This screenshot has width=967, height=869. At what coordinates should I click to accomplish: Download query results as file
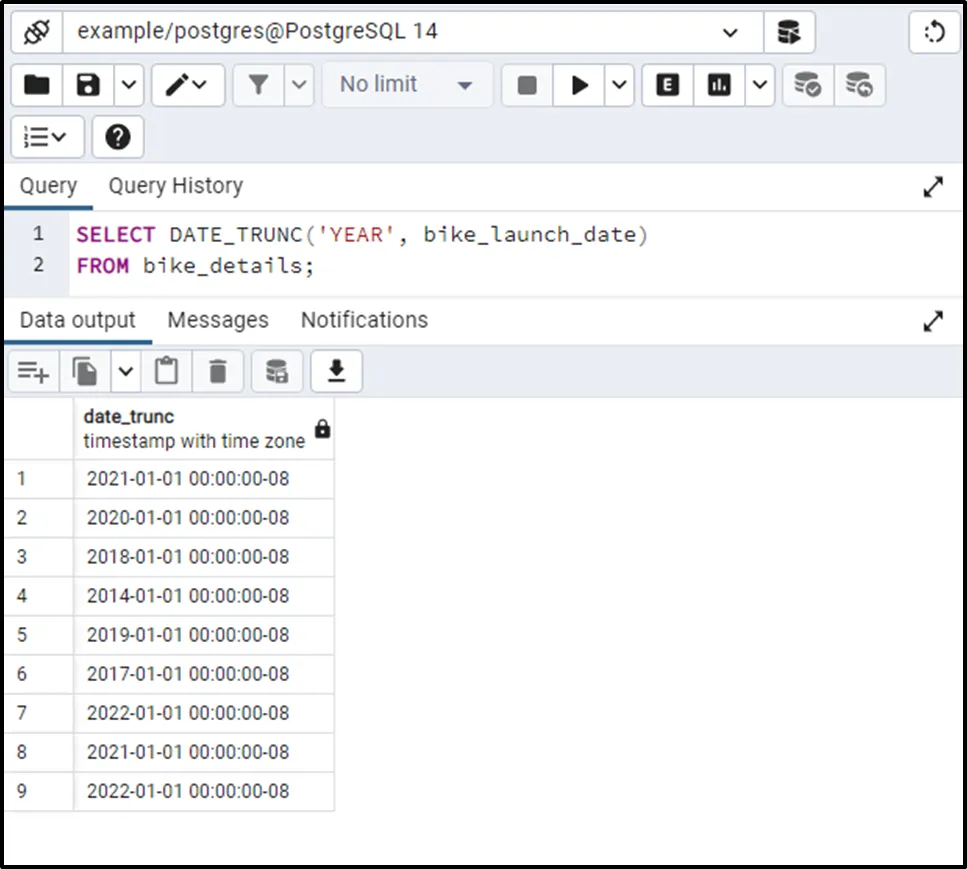(336, 372)
